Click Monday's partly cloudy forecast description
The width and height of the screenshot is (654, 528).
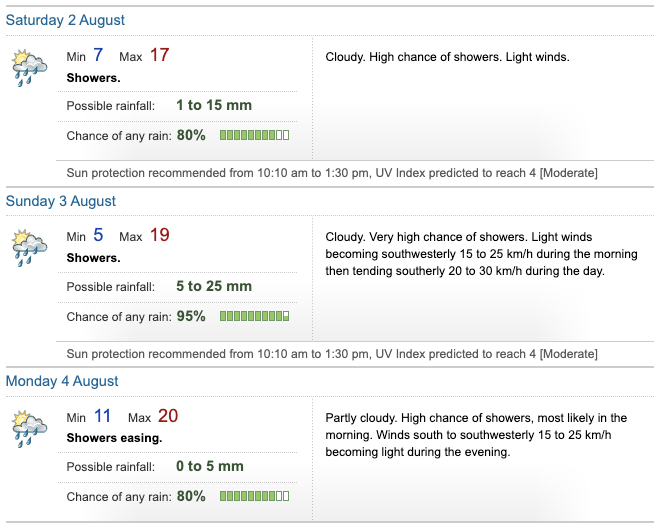476,434
